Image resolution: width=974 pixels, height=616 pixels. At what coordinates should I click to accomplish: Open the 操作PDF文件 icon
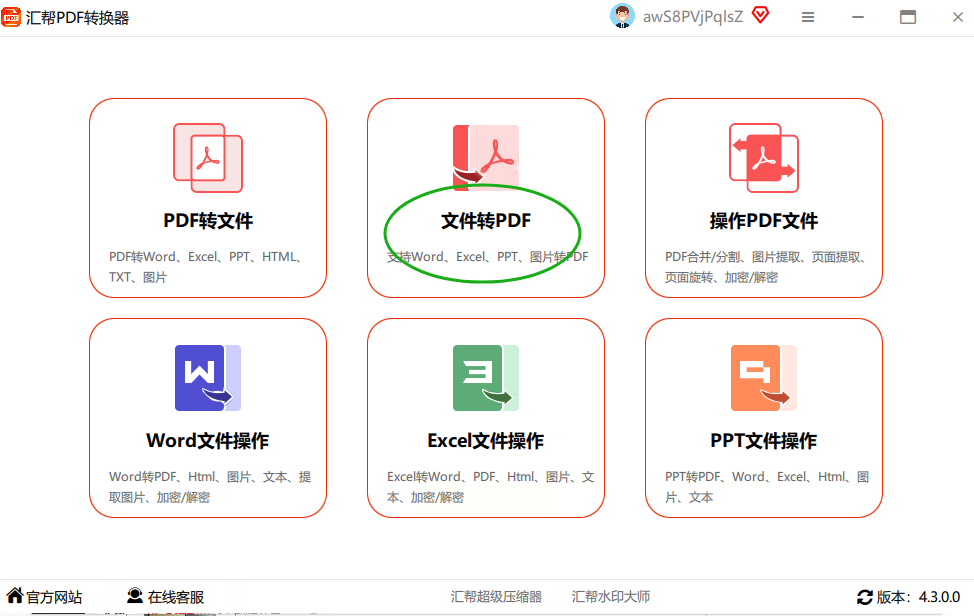tap(763, 158)
